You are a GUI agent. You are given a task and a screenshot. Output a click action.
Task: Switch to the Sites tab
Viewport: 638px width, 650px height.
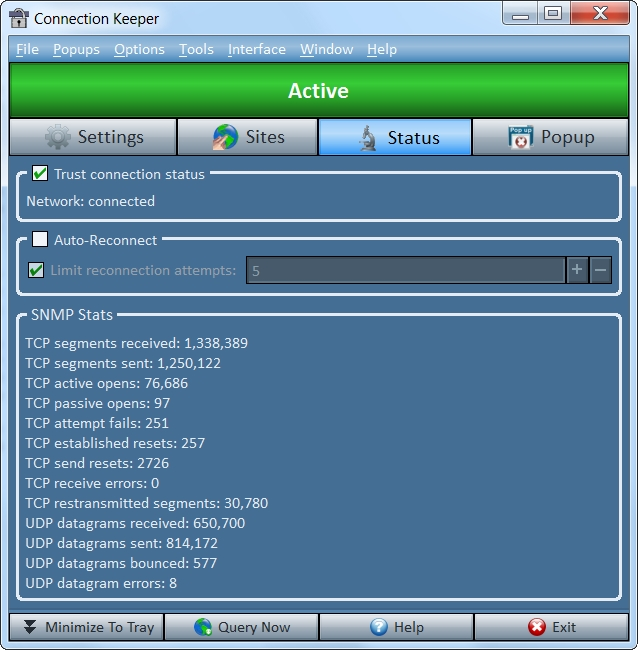247,137
